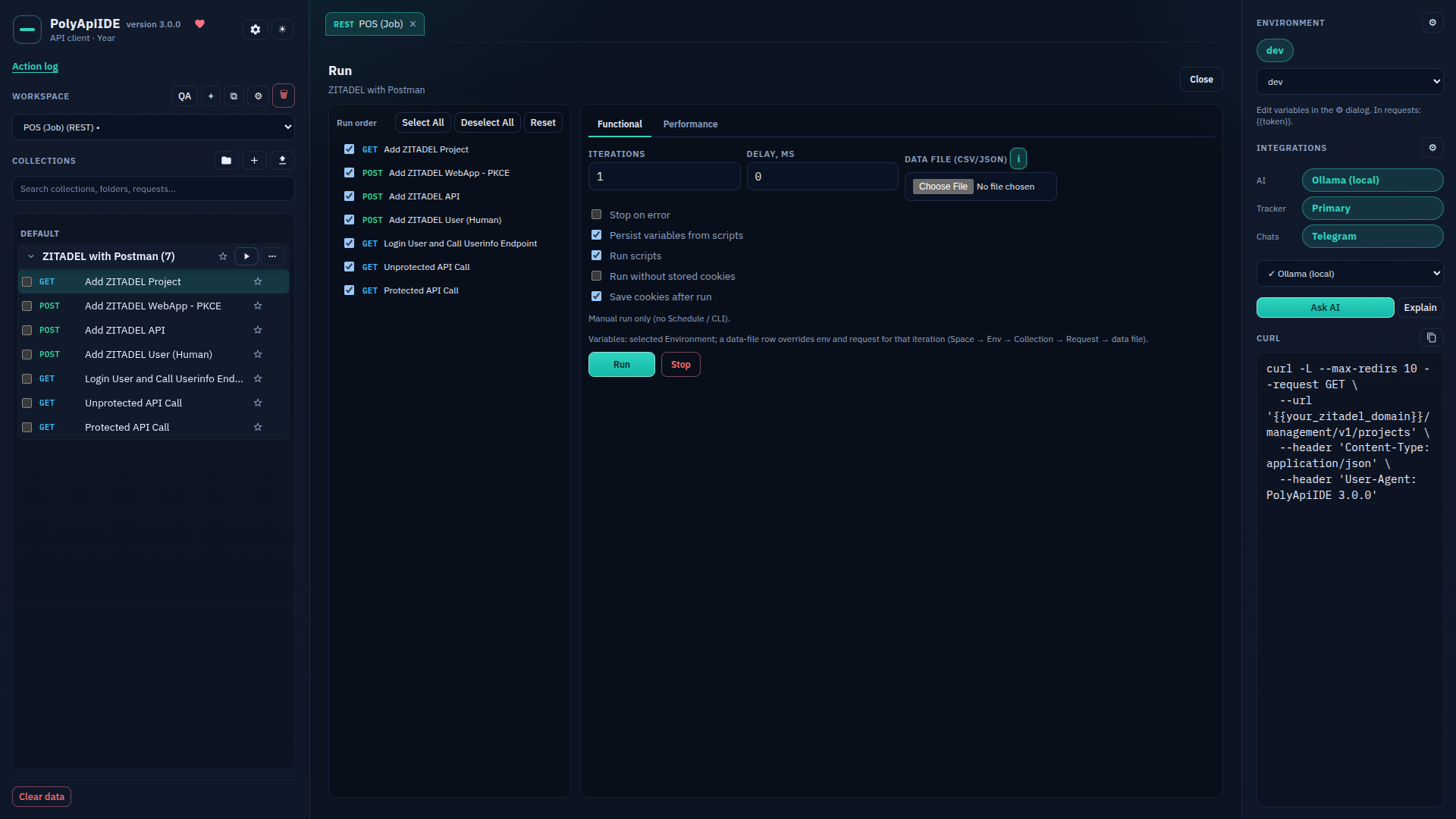Screen dimensions: 1456x819
Task: Show data file info icon
Action: pos(1018,158)
